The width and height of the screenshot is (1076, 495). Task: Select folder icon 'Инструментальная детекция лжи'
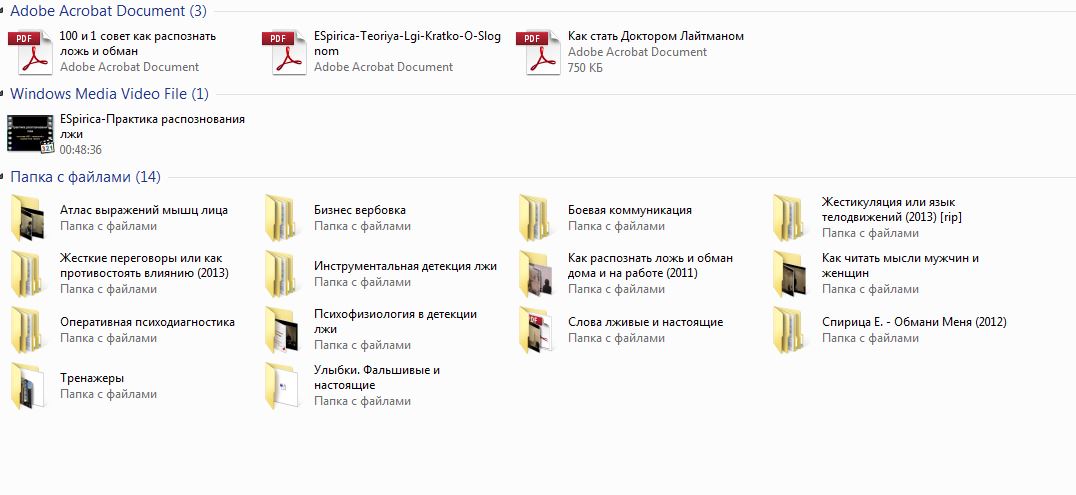click(x=281, y=274)
